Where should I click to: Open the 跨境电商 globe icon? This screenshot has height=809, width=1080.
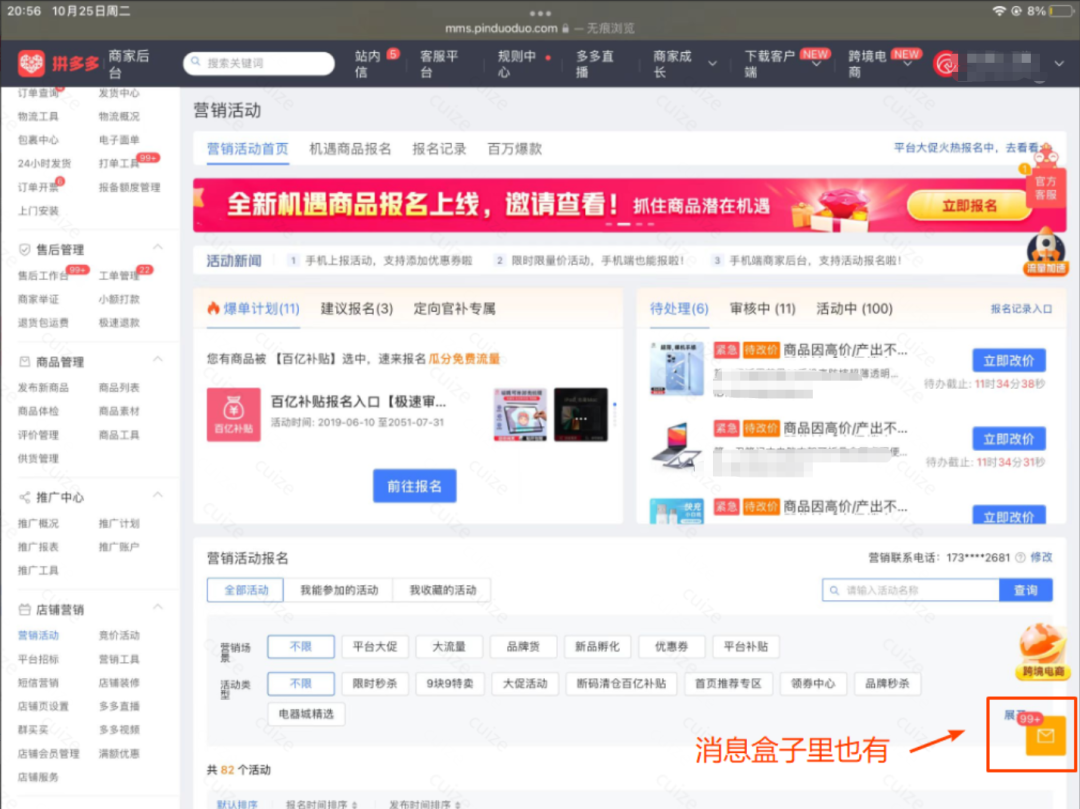pos(1043,651)
